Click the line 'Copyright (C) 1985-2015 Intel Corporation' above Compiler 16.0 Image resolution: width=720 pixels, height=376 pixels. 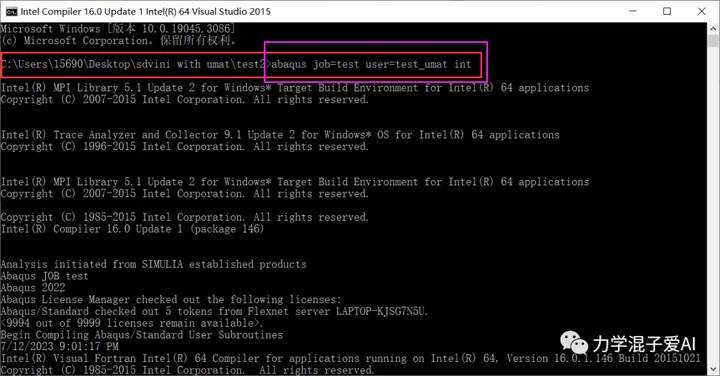point(185,217)
